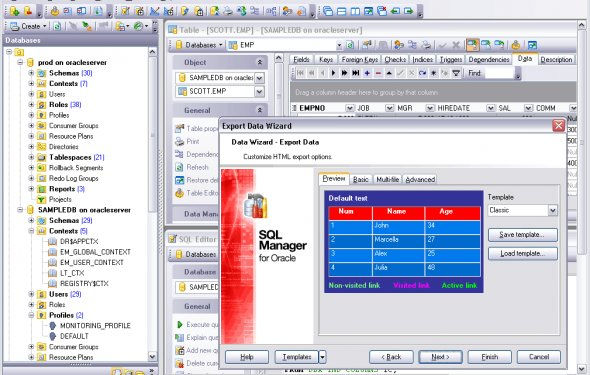Click the refresh data curved-arrow icon
This screenshot has height=375, width=590.
coord(422,73)
